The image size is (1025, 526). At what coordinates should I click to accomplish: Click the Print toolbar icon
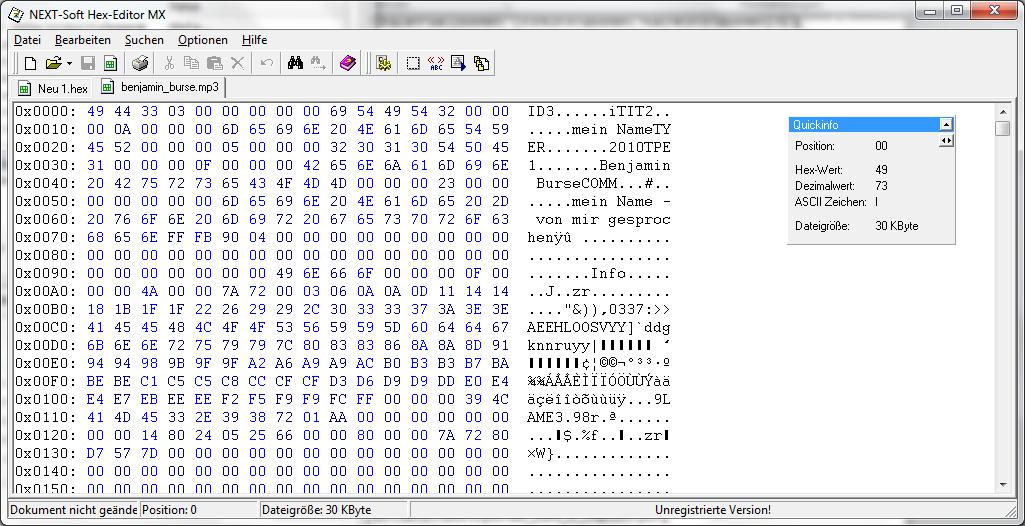[140, 63]
